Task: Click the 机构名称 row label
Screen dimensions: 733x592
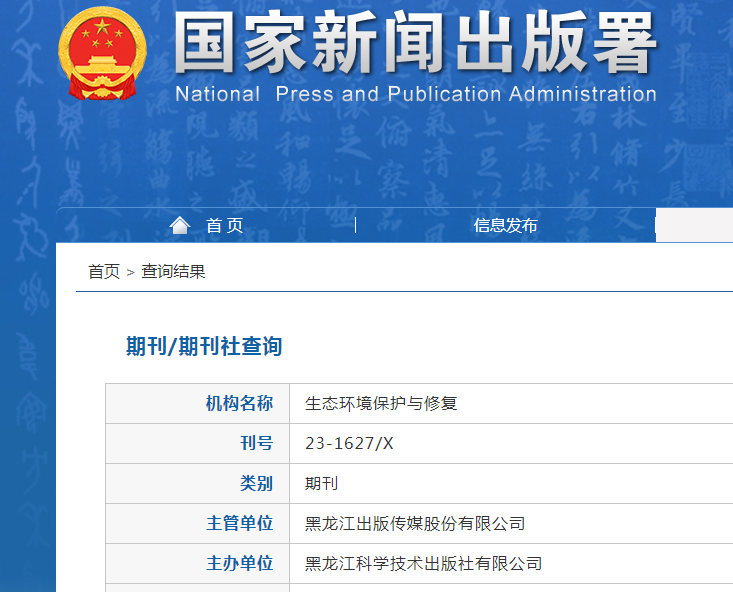Action: (x=239, y=404)
